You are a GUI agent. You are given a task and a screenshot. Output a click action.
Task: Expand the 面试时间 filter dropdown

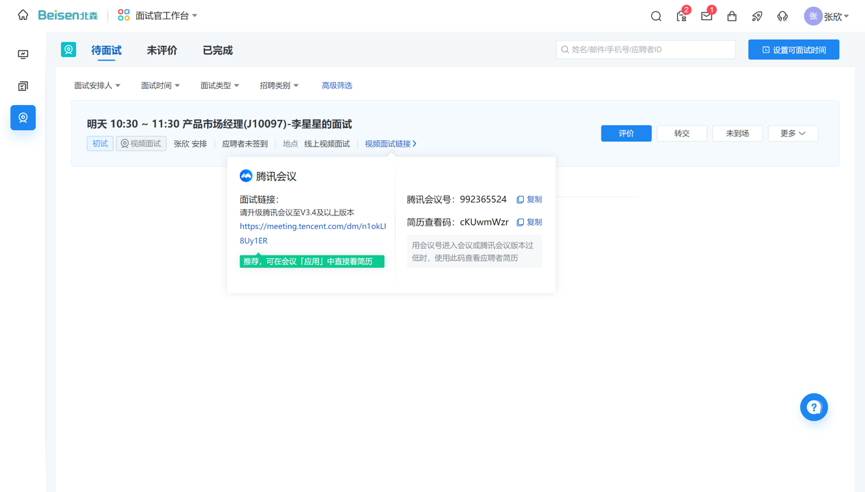[x=160, y=86]
